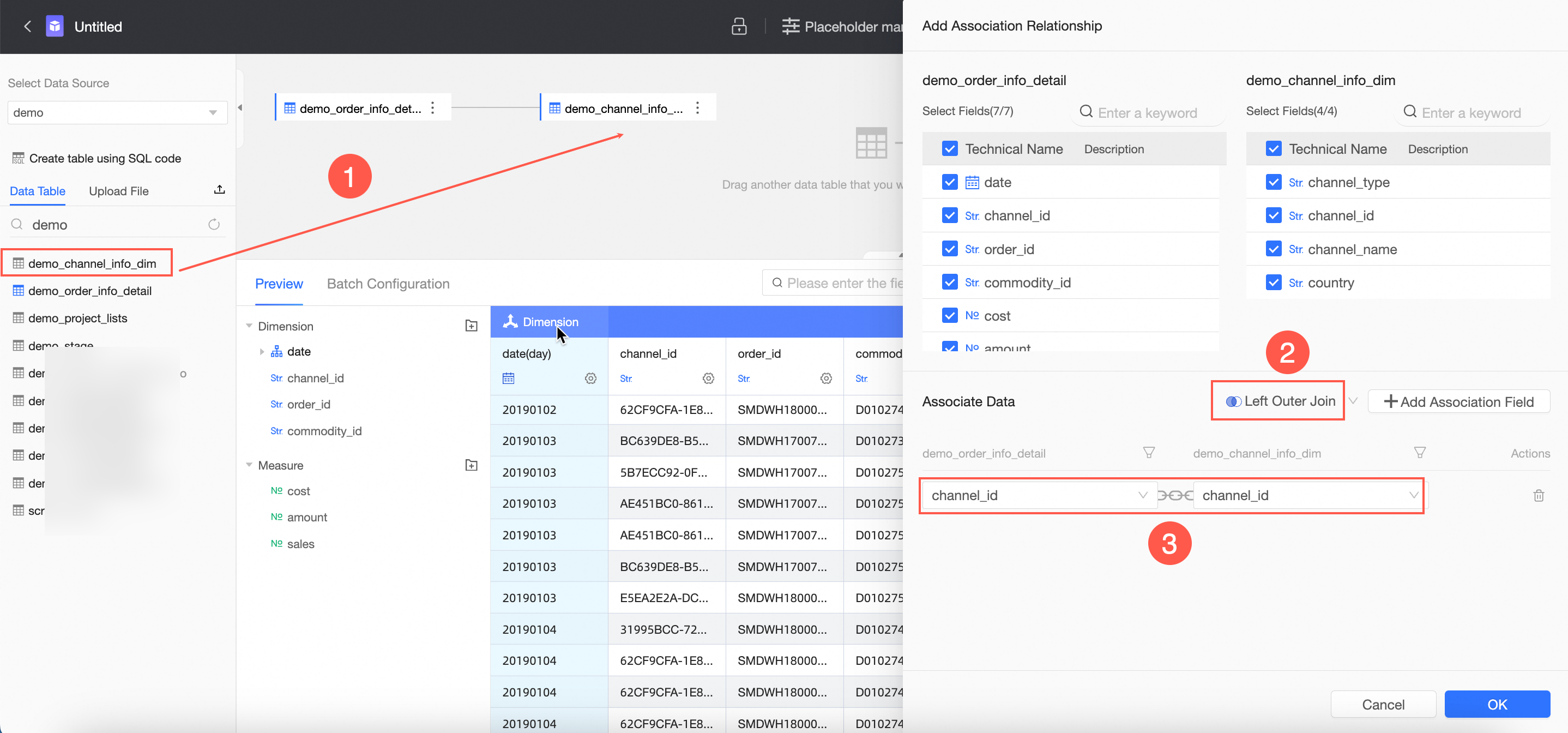Collapse the Measure tree section
The width and height of the screenshot is (1568, 733).
pos(249,465)
